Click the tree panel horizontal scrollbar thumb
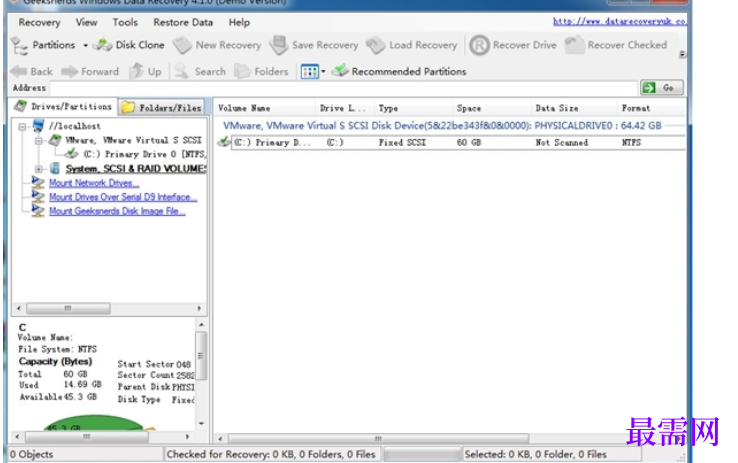 (68, 309)
